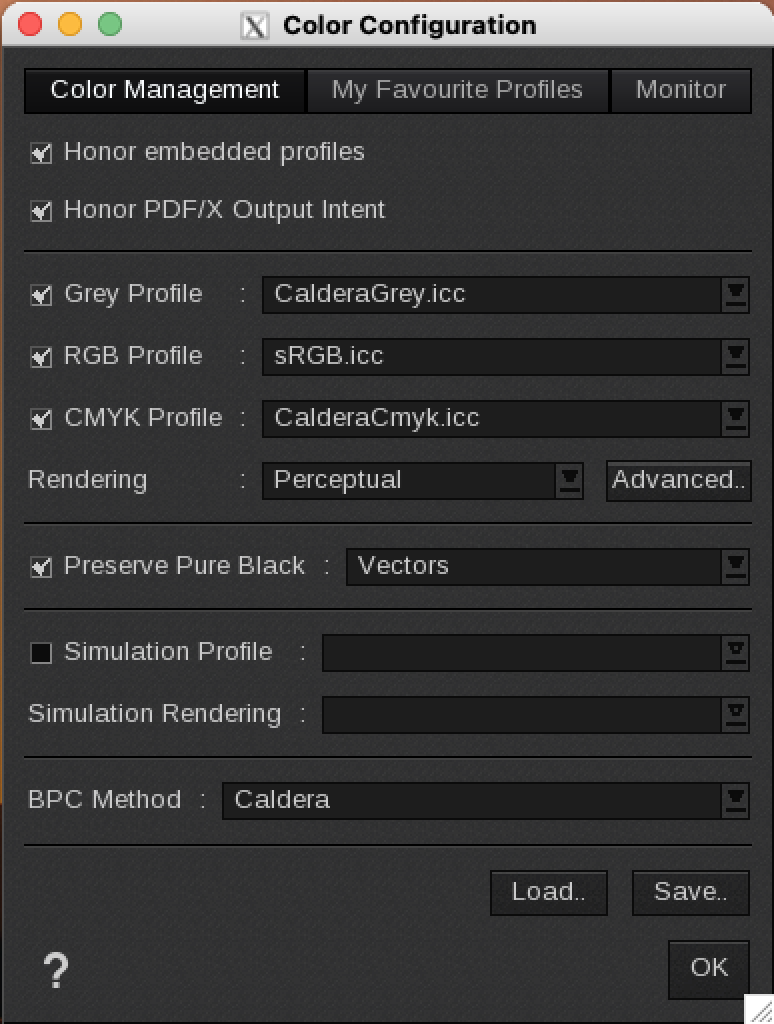This screenshot has width=774, height=1024.
Task: Uncheck the CMYK Profile option
Action: click(x=41, y=419)
